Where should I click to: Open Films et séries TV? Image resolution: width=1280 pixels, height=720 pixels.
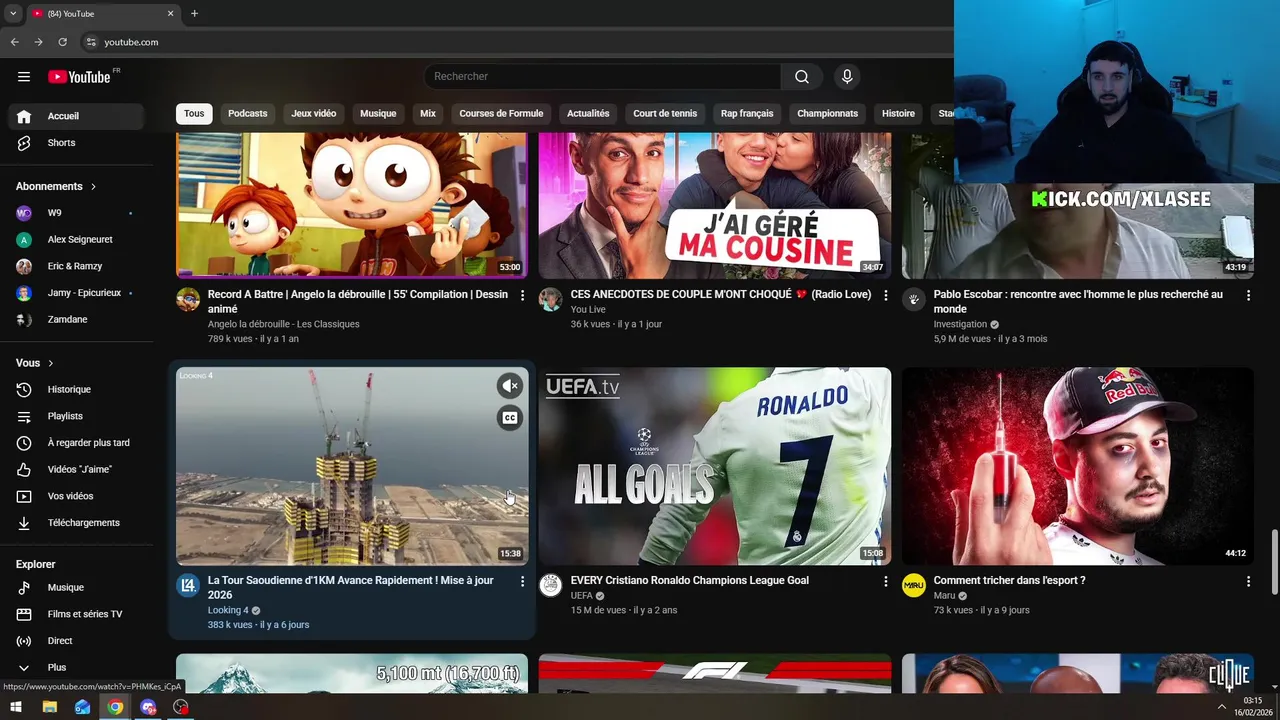[76, 614]
